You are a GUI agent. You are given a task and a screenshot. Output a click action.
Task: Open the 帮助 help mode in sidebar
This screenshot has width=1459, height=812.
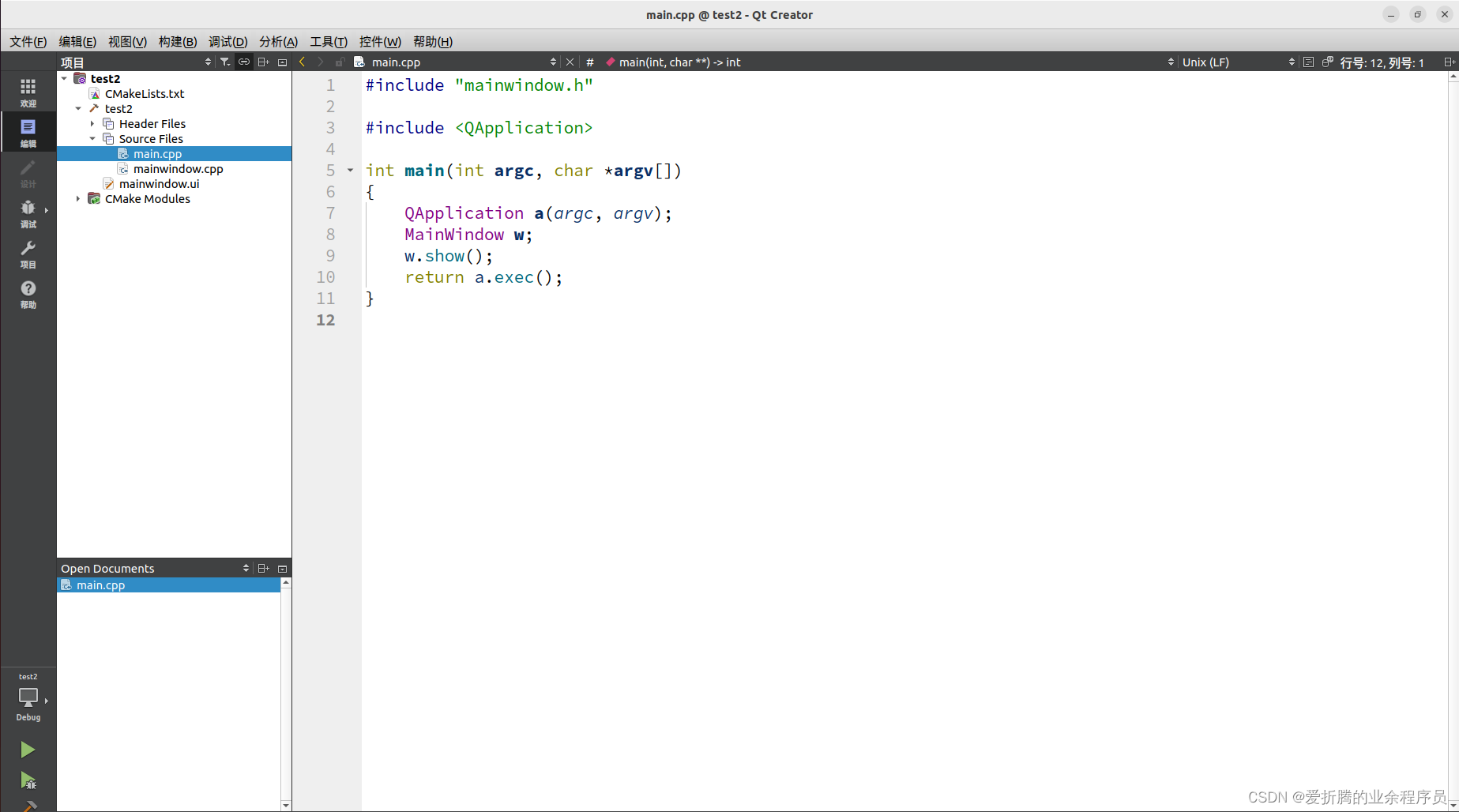pos(28,293)
